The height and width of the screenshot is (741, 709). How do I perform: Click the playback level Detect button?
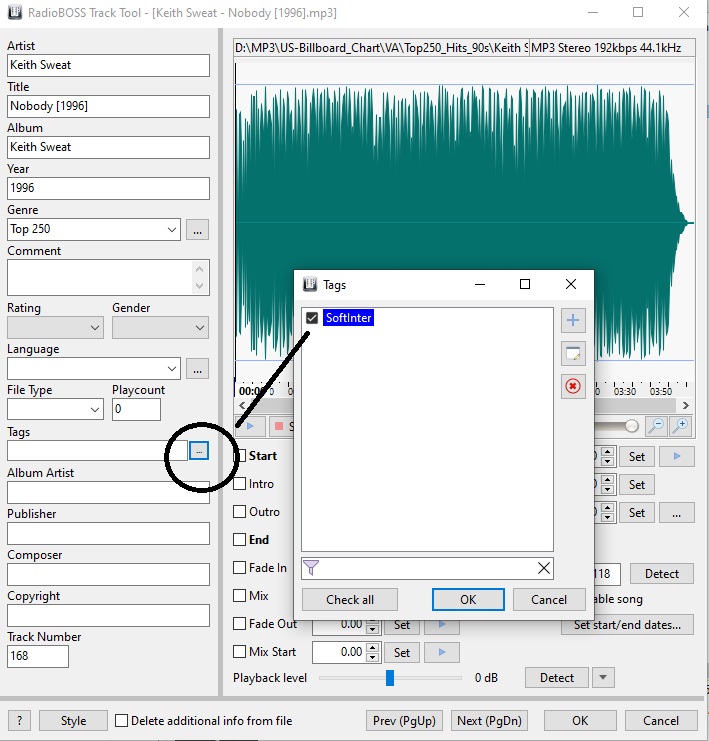pyautogui.click(x=557, y=678)
